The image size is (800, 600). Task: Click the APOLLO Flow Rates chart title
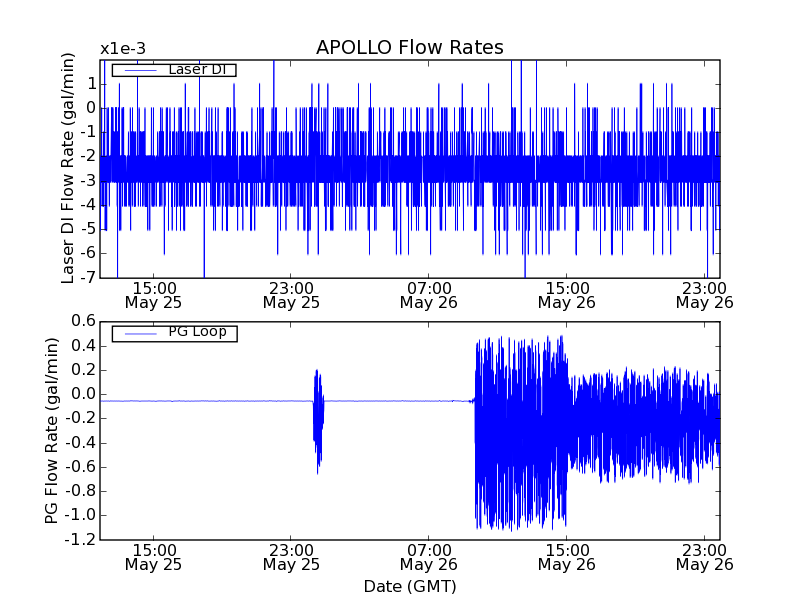(x=409, y=48)
